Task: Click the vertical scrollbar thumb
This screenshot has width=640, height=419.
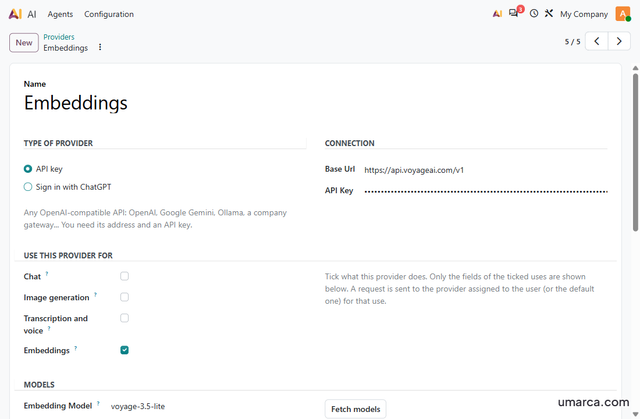Action: coord(636,152)
